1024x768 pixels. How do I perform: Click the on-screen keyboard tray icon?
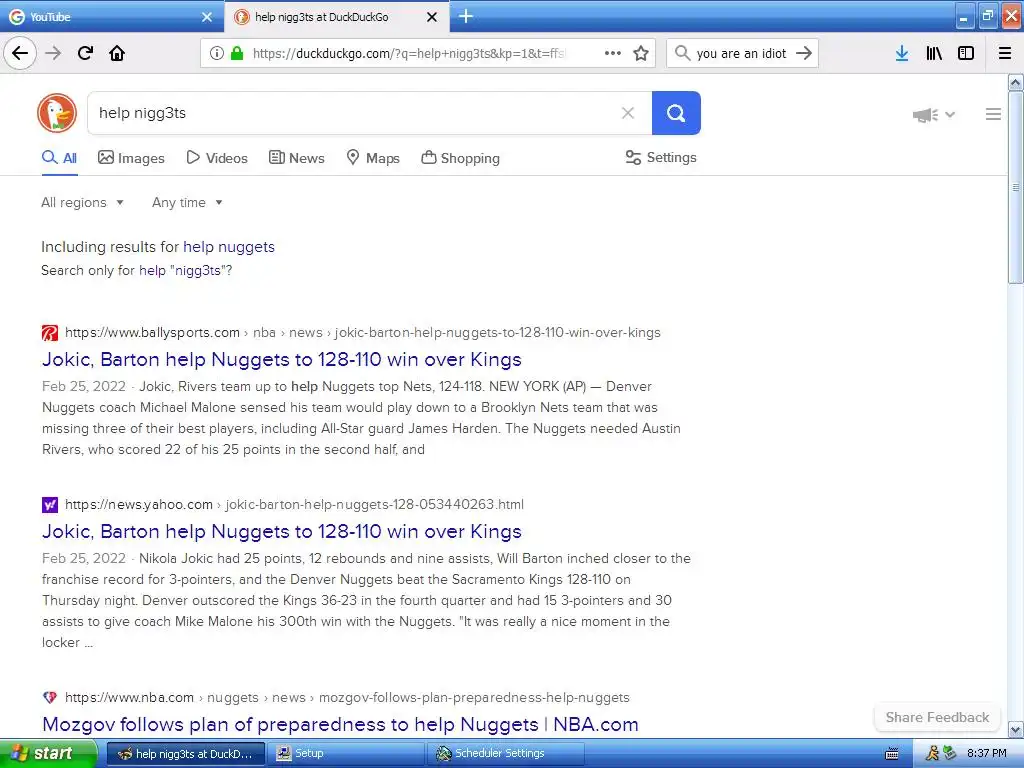coord(891,754)
